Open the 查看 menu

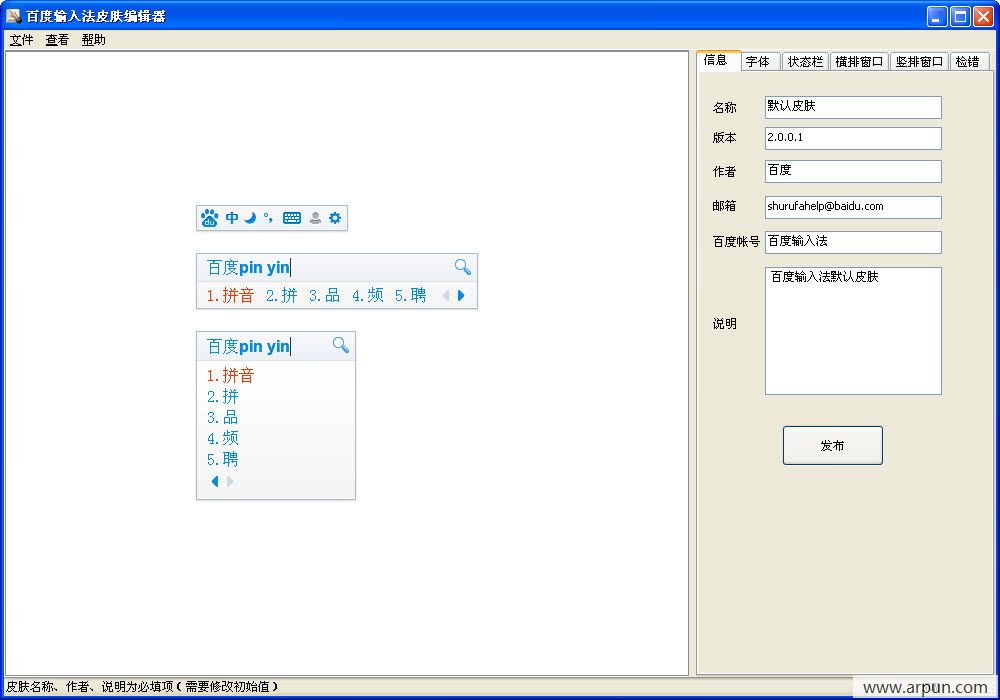[x=57, y=40]
